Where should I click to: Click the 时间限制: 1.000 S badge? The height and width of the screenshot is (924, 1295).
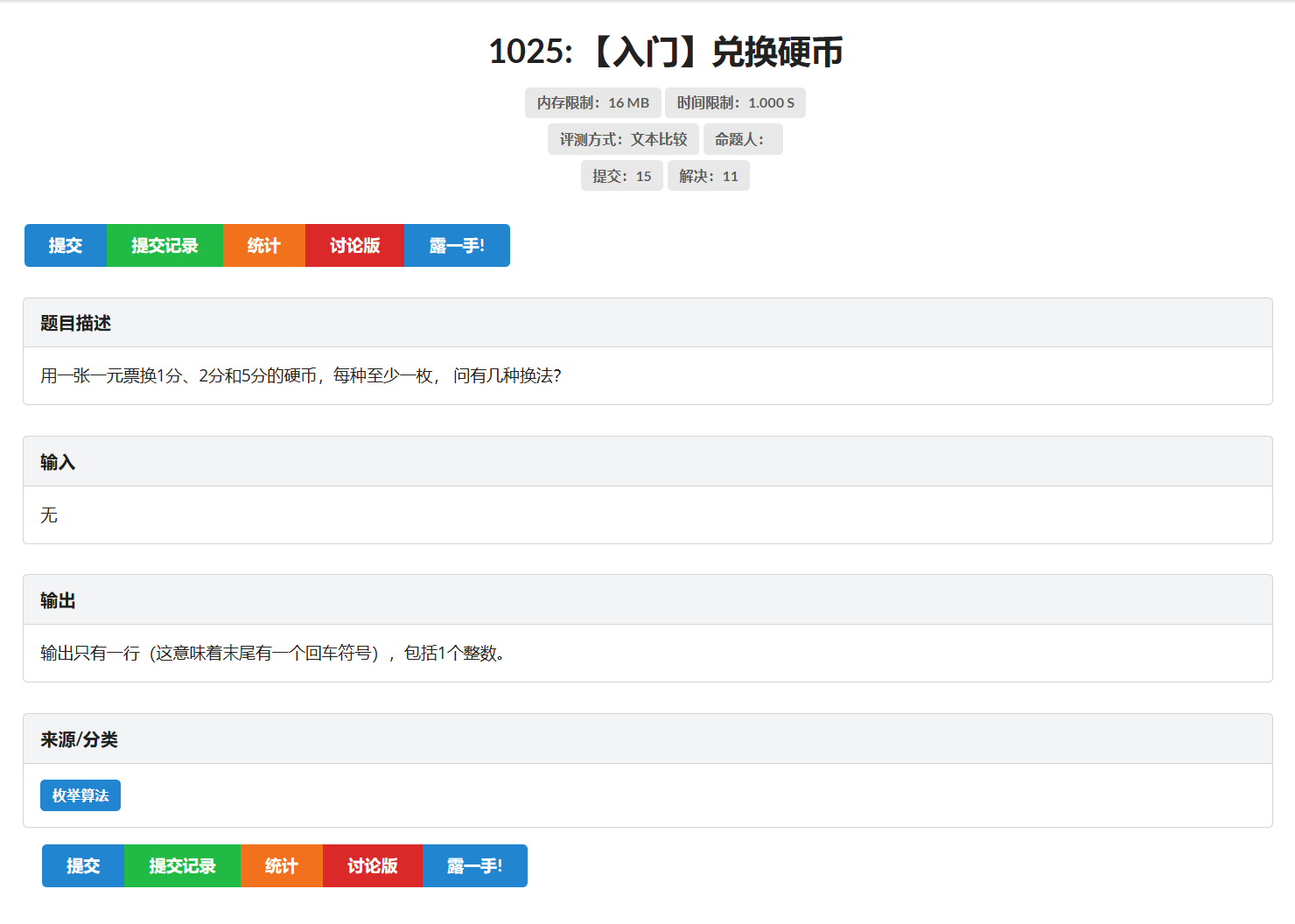735,102
